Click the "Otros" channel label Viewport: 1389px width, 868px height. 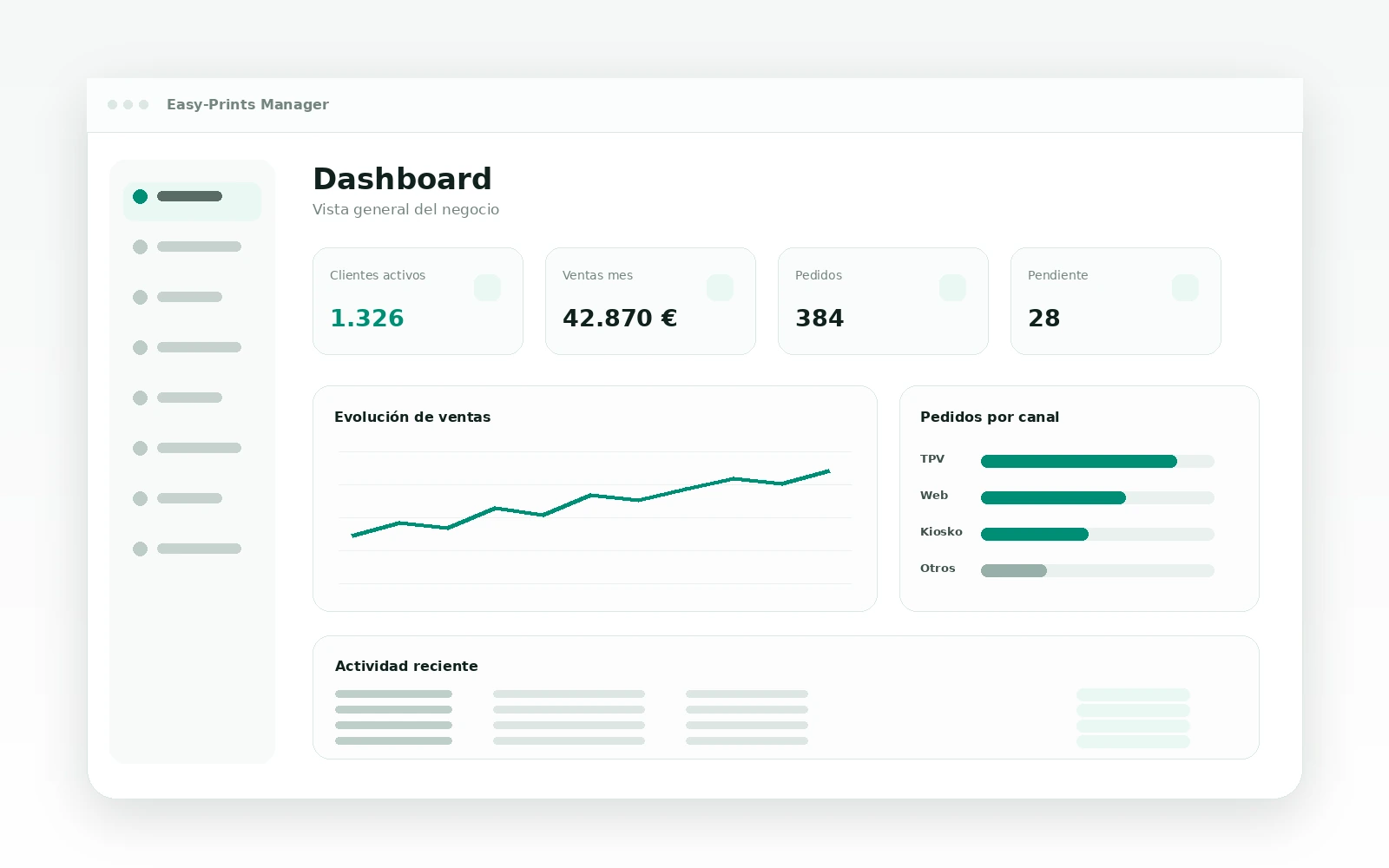tap(938, 569)
